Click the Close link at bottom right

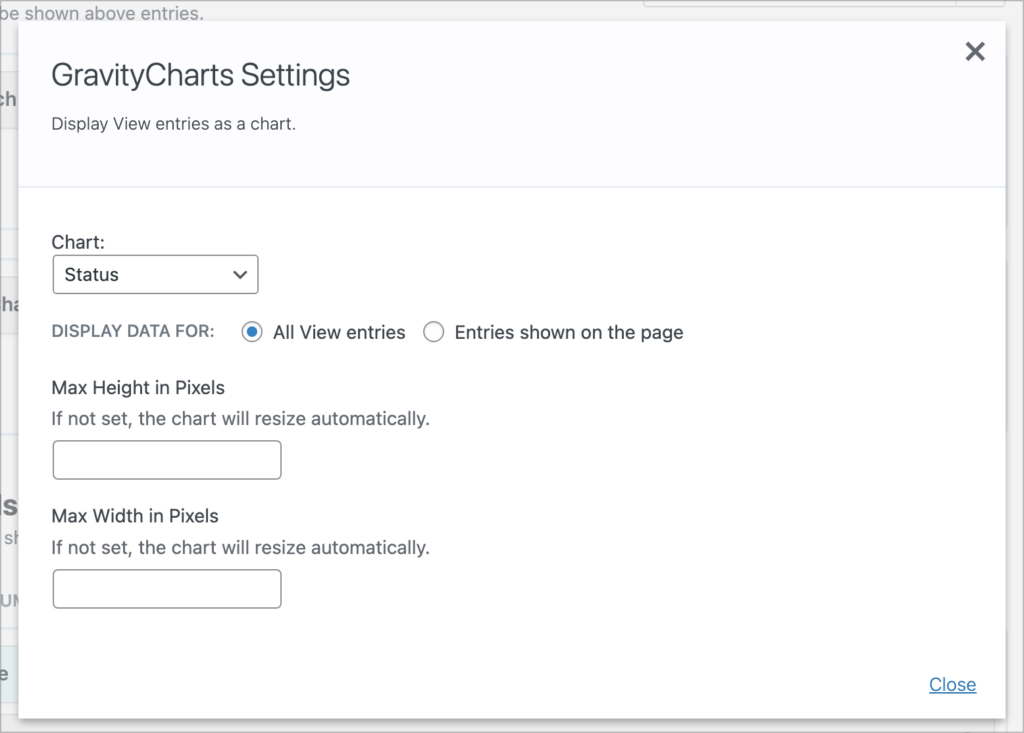[952, 685]
